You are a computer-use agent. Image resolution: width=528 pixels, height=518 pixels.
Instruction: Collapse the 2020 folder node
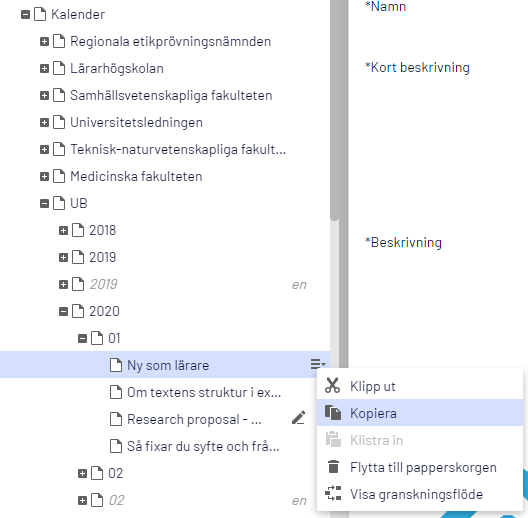63,311
